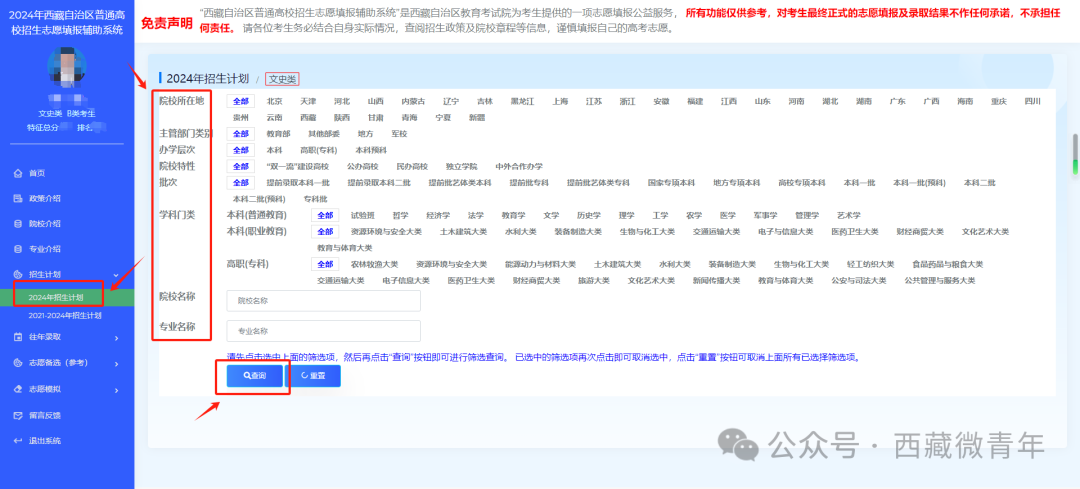Toggle the 上海 location filter
The width and height of the screenshot is (1080, 489).
point(560,101)
